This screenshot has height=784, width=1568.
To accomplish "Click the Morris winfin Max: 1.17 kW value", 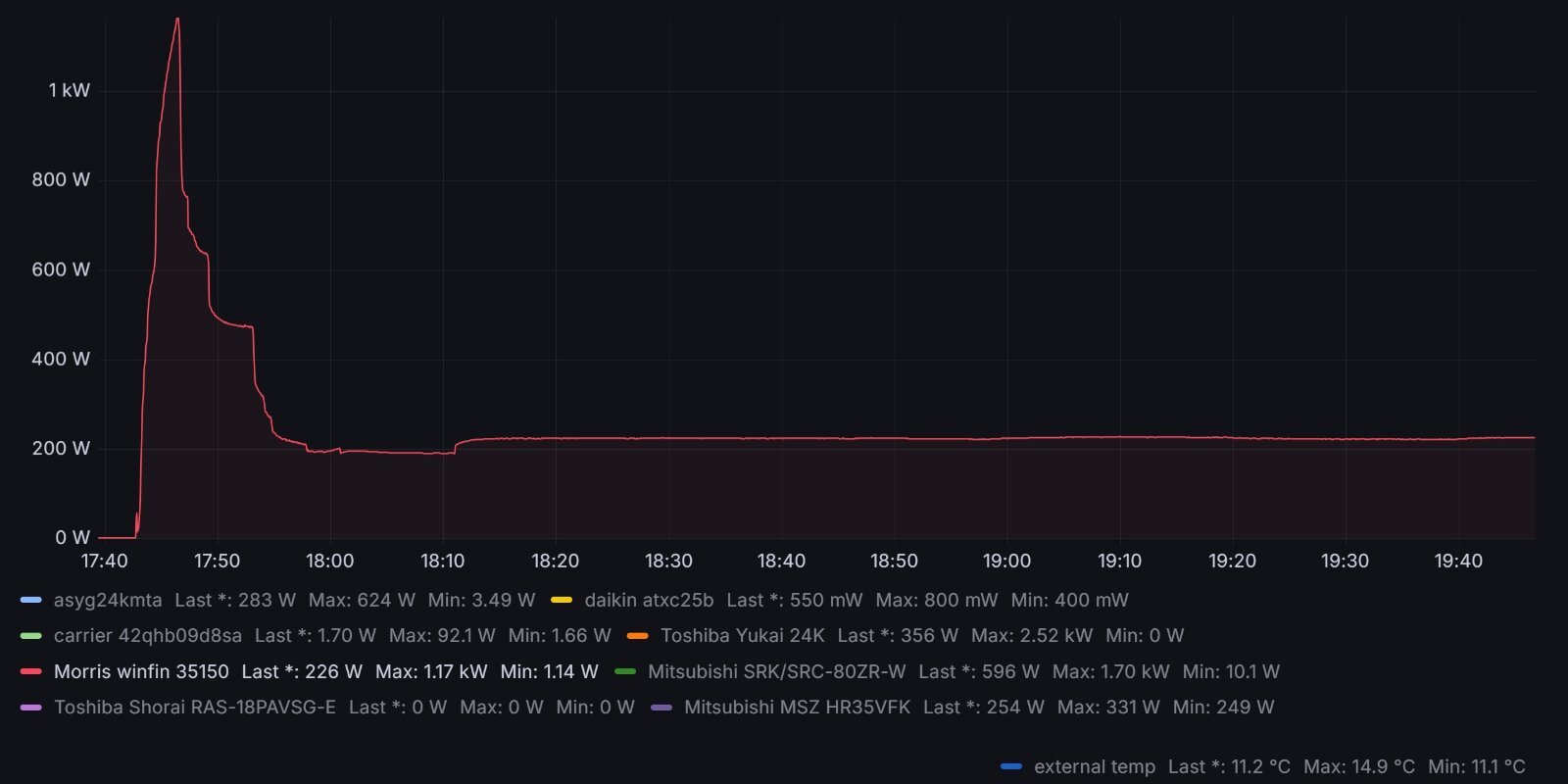I will (x=431, y=672).
